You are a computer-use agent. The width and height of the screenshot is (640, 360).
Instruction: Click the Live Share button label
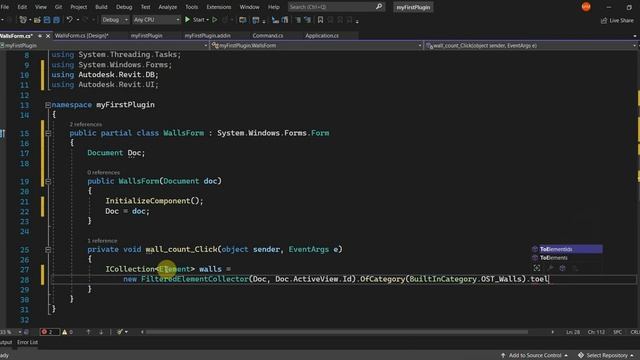(621, 20)
